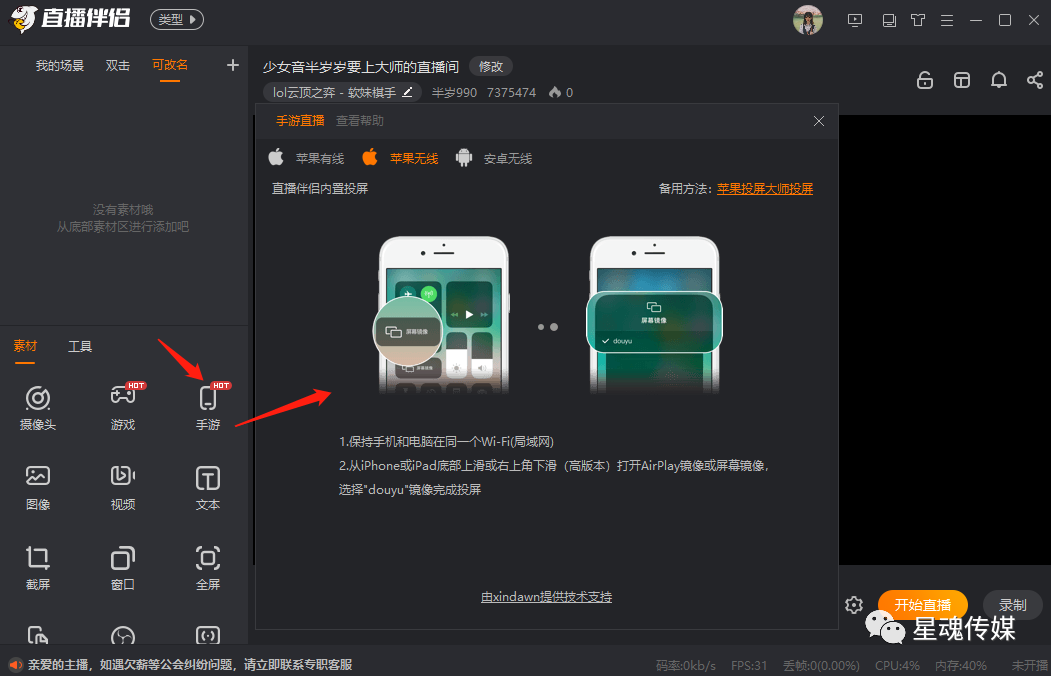Click the room title 少女音半岁岁要上大师的直播间

[x=361, y=67]
